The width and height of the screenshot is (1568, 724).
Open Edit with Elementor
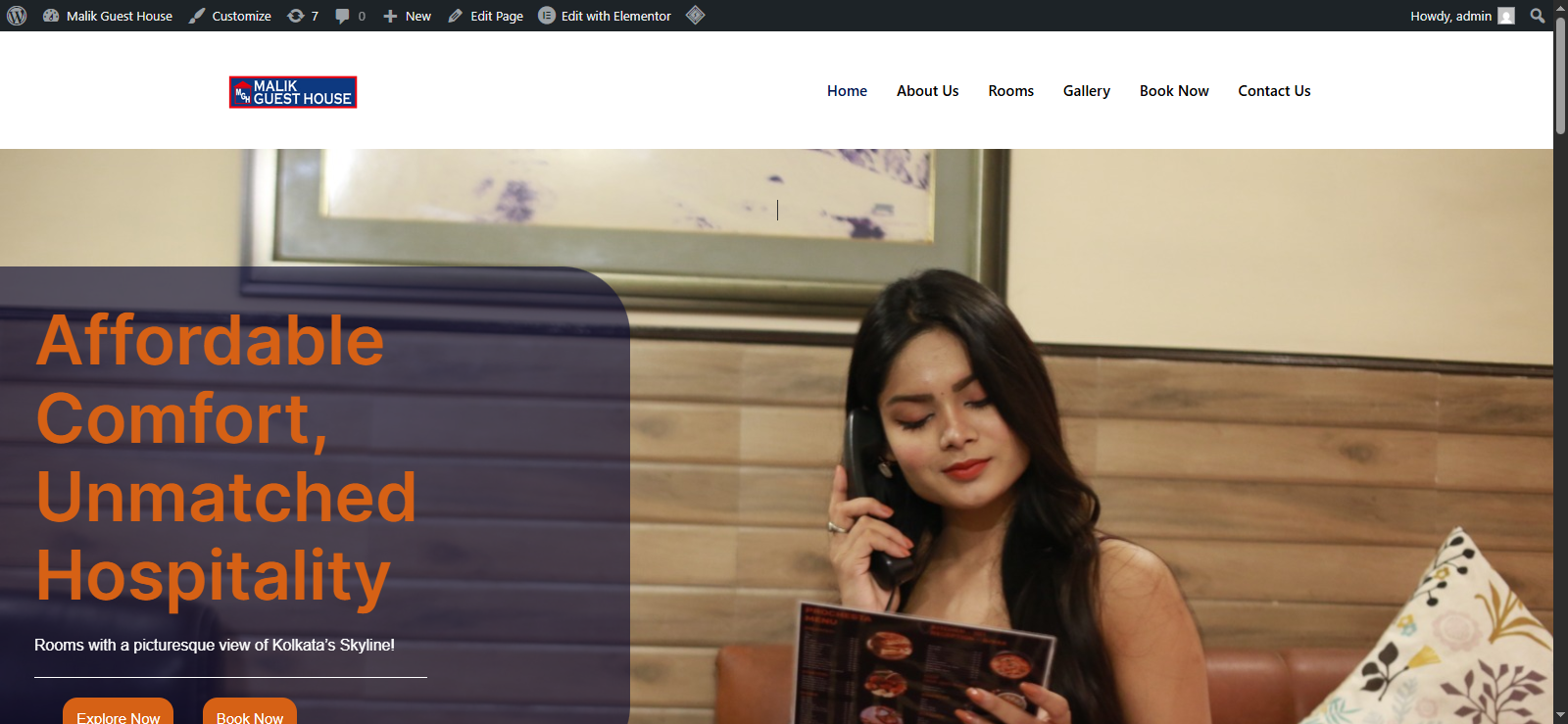[x=605, y=16]
